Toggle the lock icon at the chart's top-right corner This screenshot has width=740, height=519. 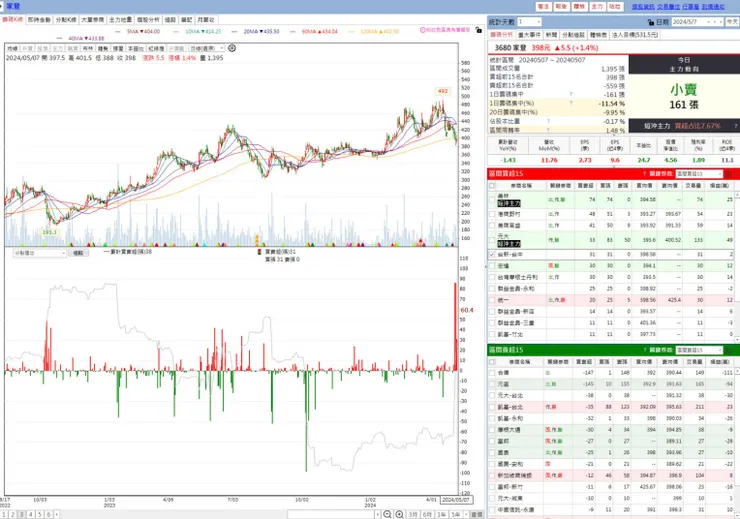479,30
